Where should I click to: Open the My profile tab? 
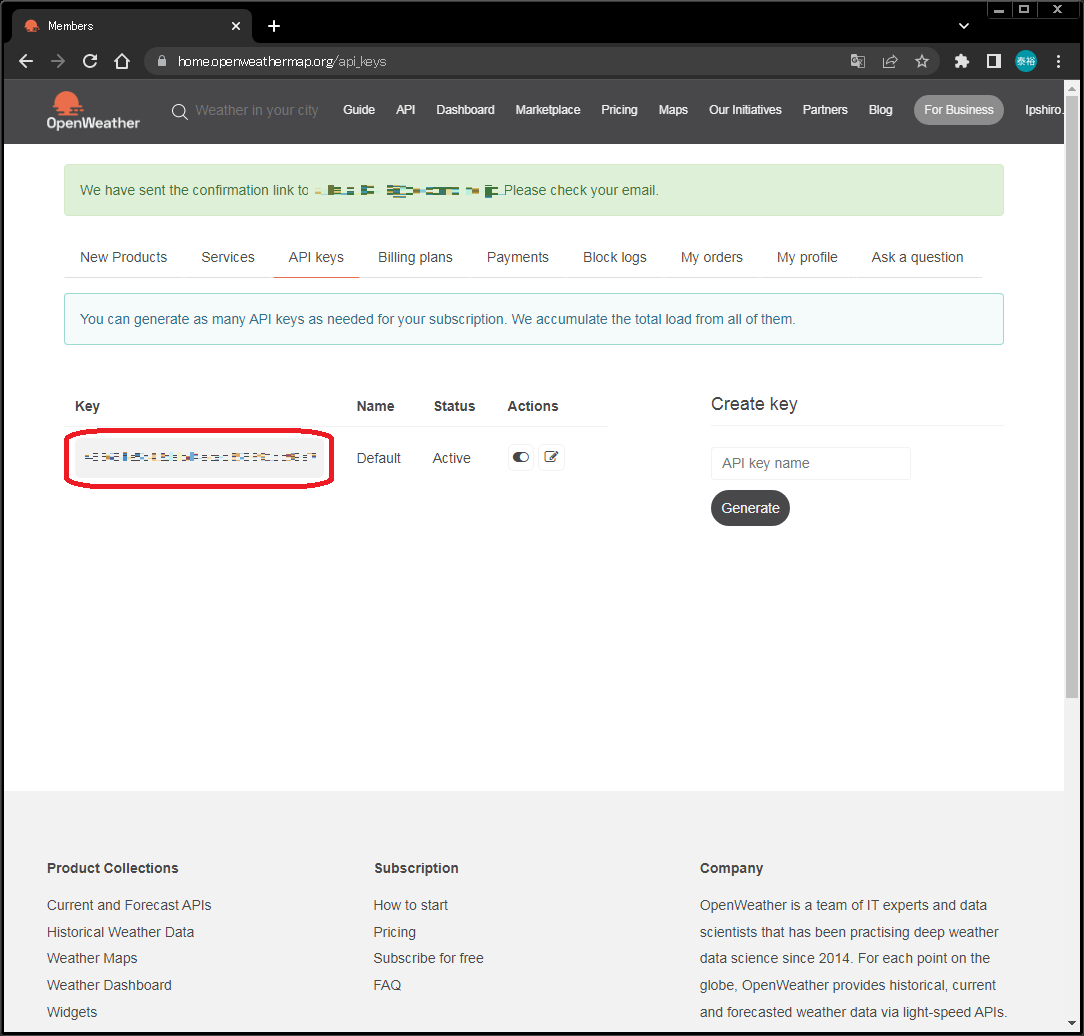tap(807, 257)
